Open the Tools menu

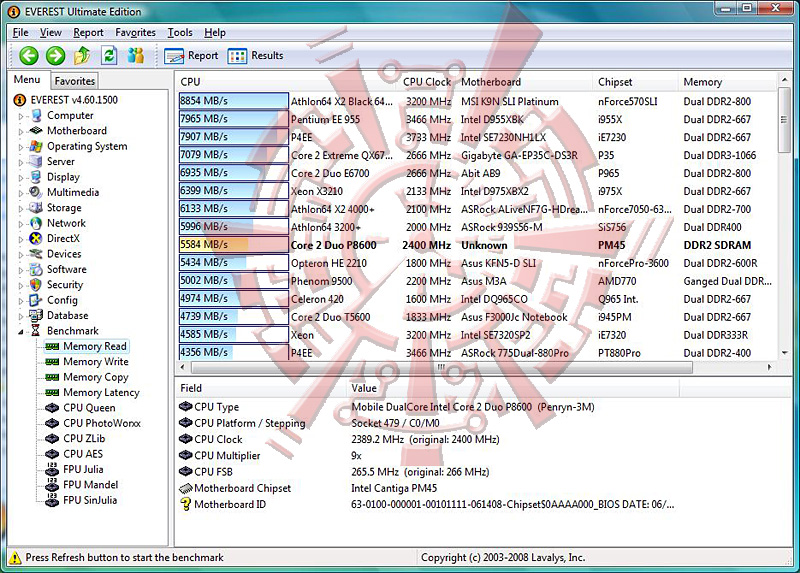click(180, 33)
